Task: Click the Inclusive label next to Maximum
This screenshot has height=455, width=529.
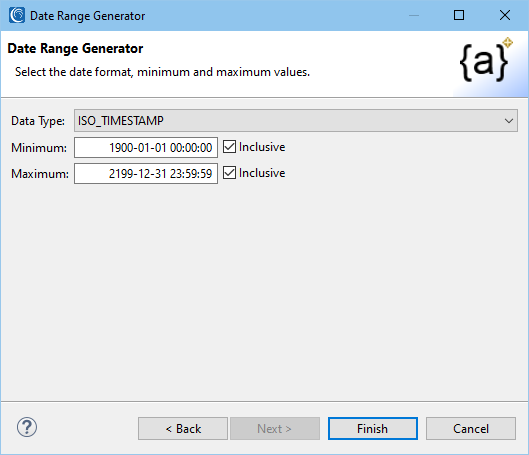Action: pos(262,173)
